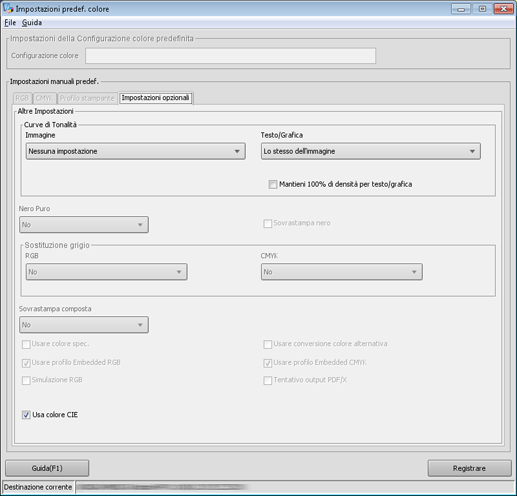Switch to the CMYK tab
Viewport: 517px width, 496px height.
point(44,98)
